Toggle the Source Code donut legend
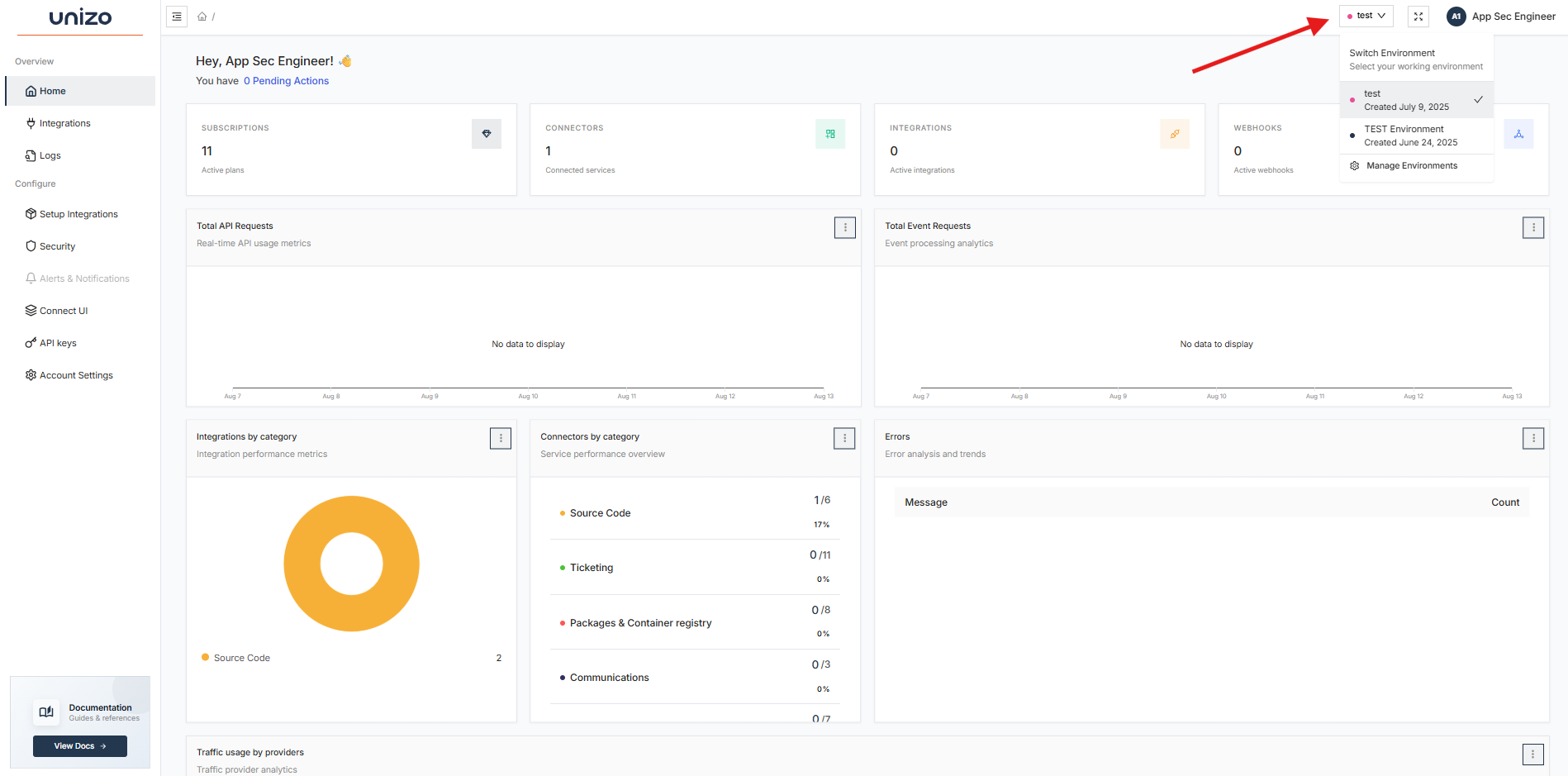The height and width of the screenshot is (776, 1568). [235, 658]
